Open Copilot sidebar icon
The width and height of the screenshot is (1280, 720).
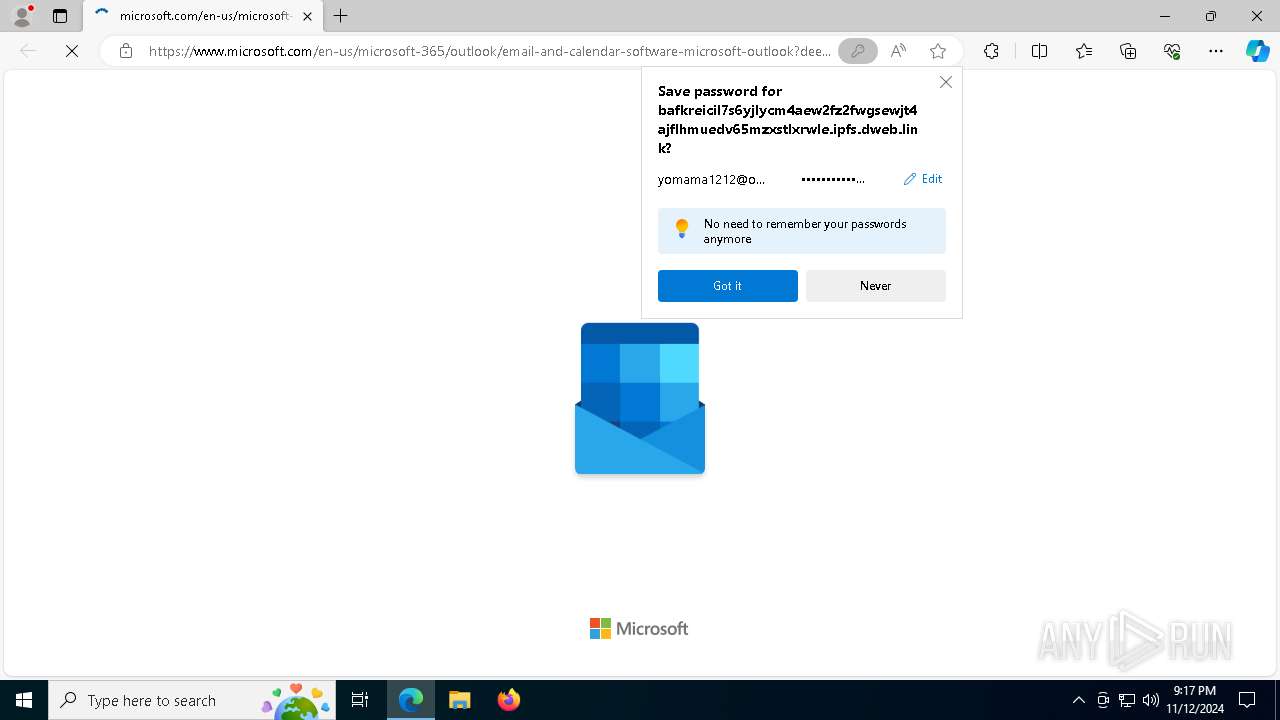tap(1257, 51)
